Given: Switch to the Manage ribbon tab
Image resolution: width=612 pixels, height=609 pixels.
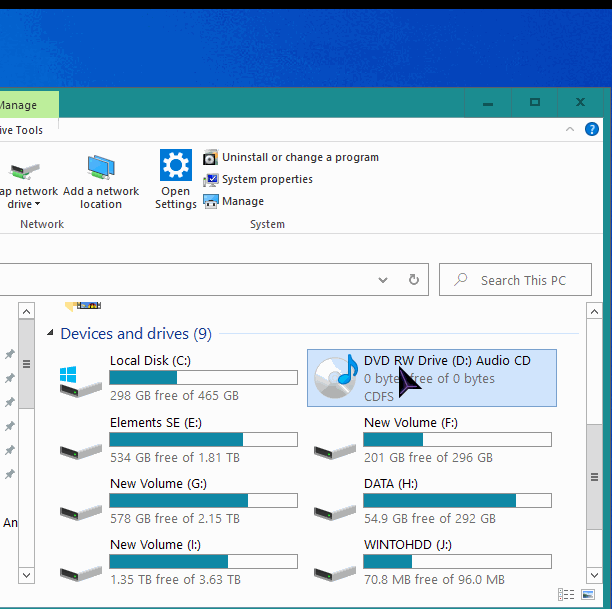Looking at the screenshot, I should (x=20, y=105).
